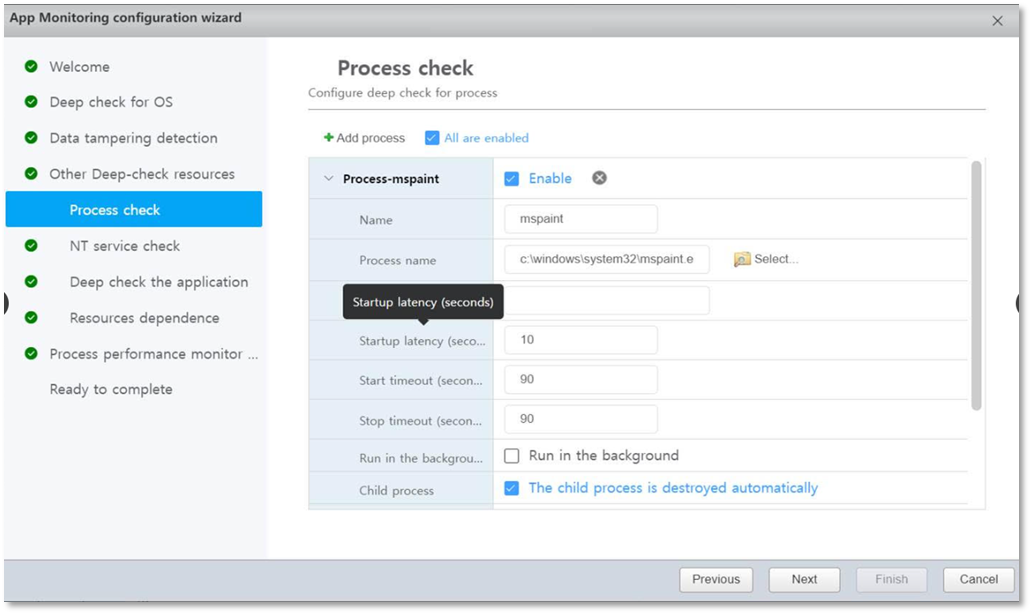Image resolution: width=1032 pixels, height=615 pixels.
Task: Collapse the Process-mspaint section chevron
Action: (x=328, y=179)
